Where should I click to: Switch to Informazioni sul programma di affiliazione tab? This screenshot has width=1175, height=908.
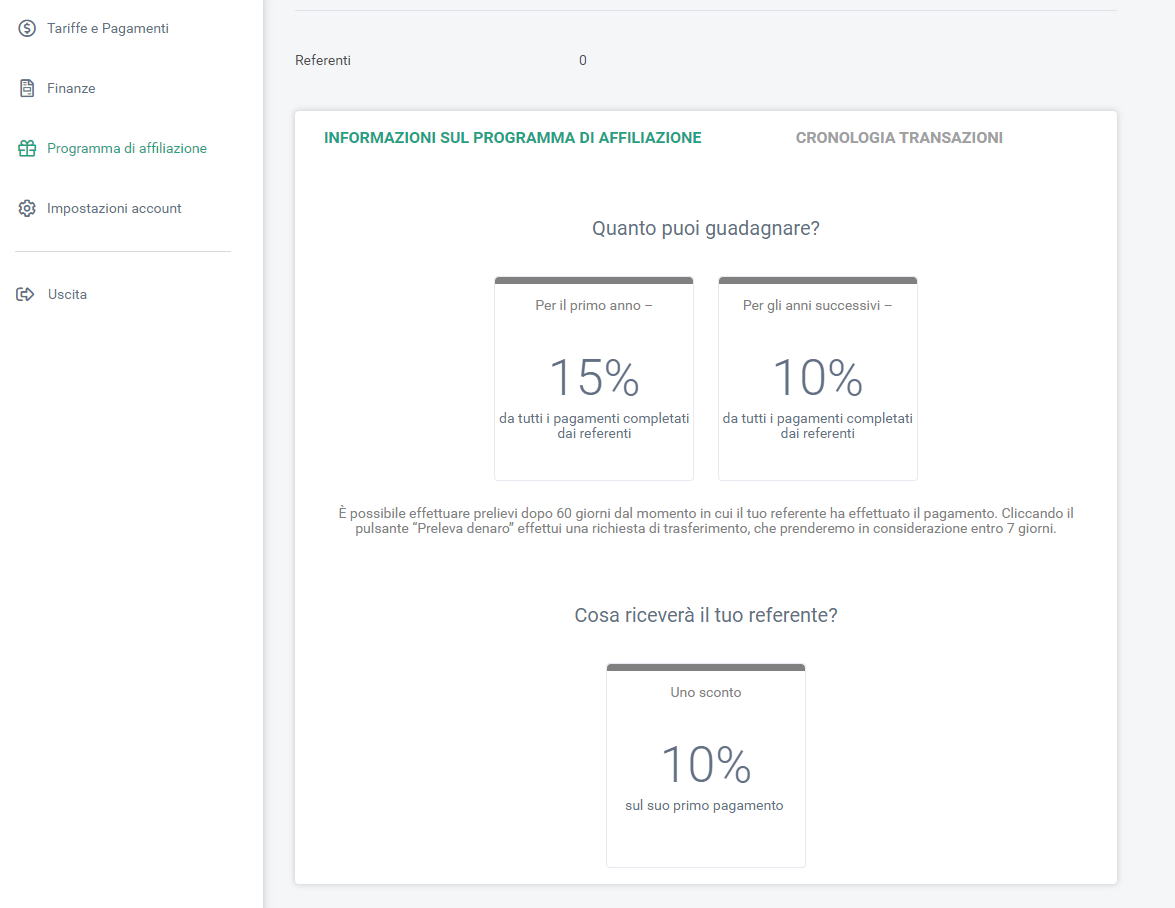[513, 138]
